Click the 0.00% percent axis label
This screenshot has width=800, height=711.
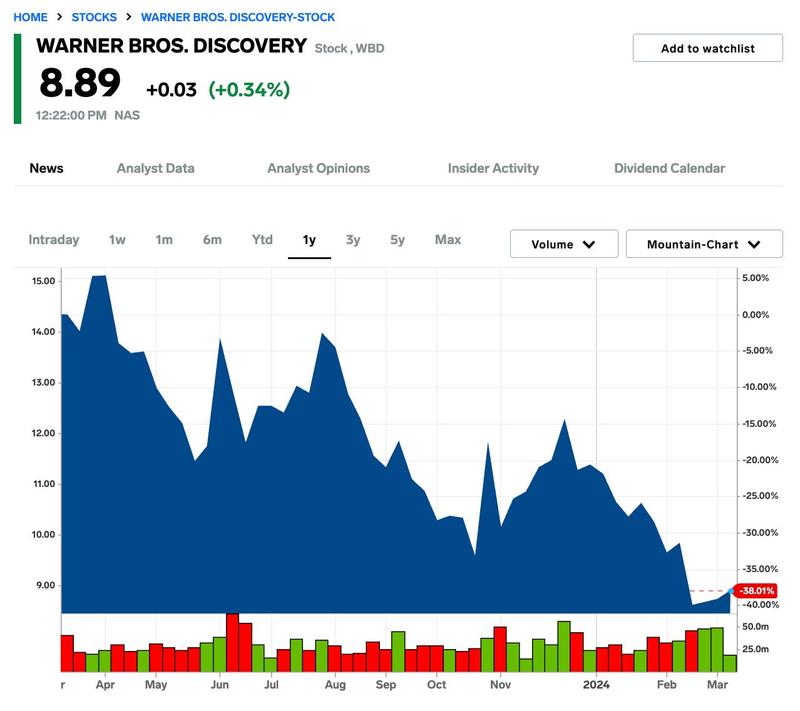(756, 315)
